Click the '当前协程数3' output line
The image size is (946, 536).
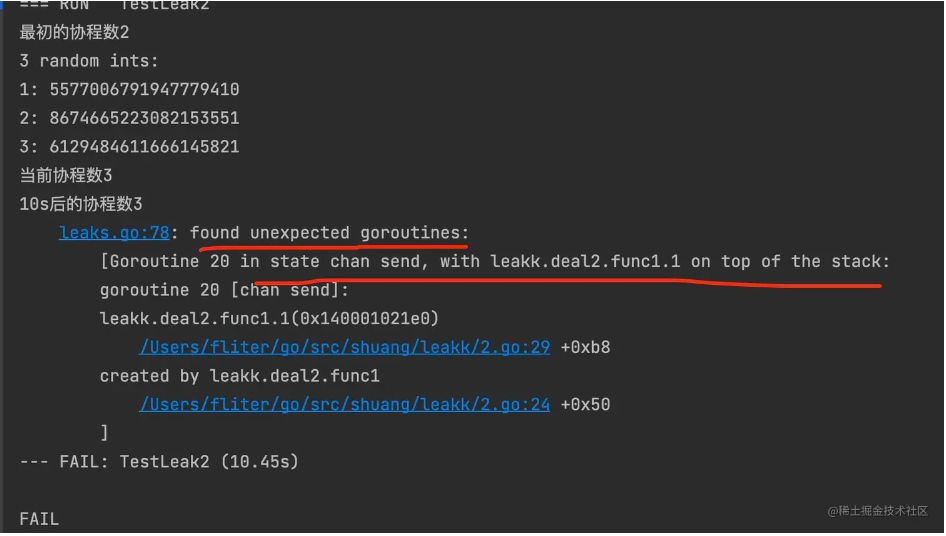(66, 176)
